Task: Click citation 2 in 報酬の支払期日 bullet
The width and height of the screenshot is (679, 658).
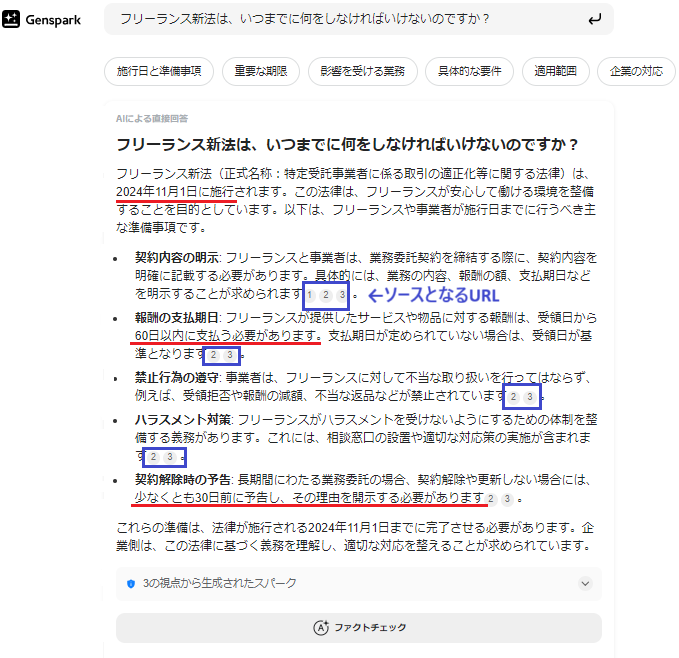Action: click(214, 355)
